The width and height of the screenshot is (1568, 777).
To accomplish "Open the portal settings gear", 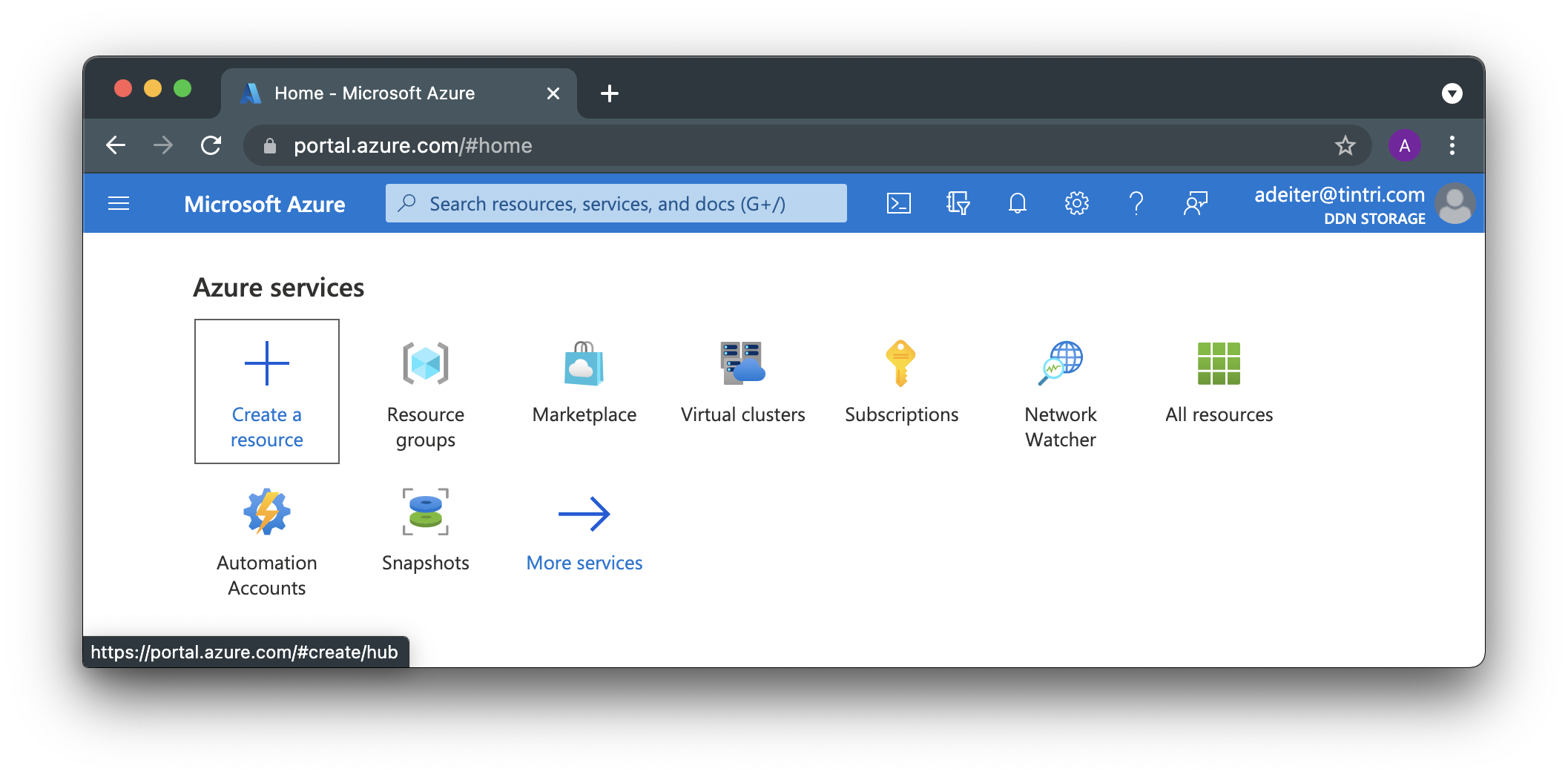I will 1076,203.
